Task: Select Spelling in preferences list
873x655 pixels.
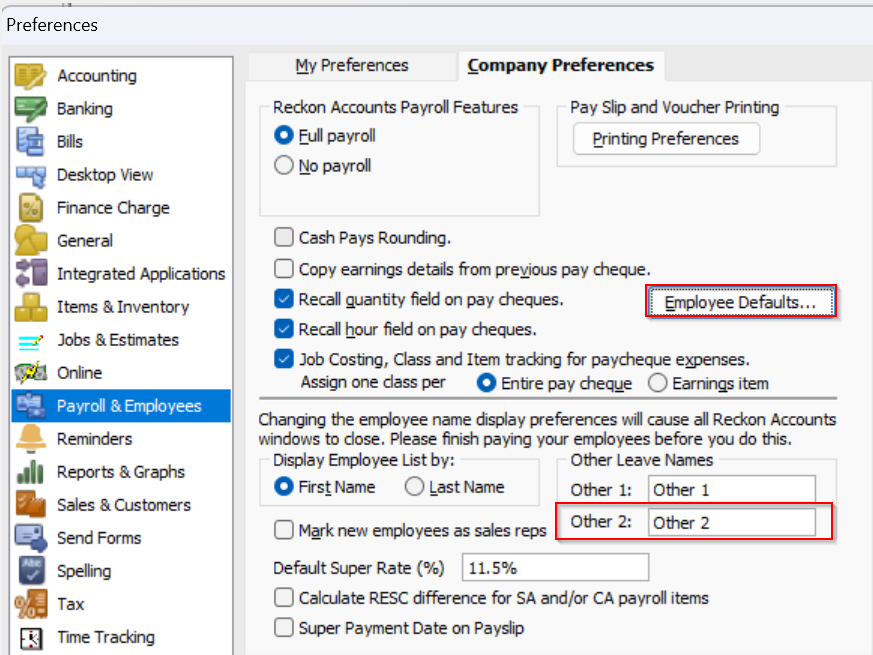Action: [x=84, y=571]
